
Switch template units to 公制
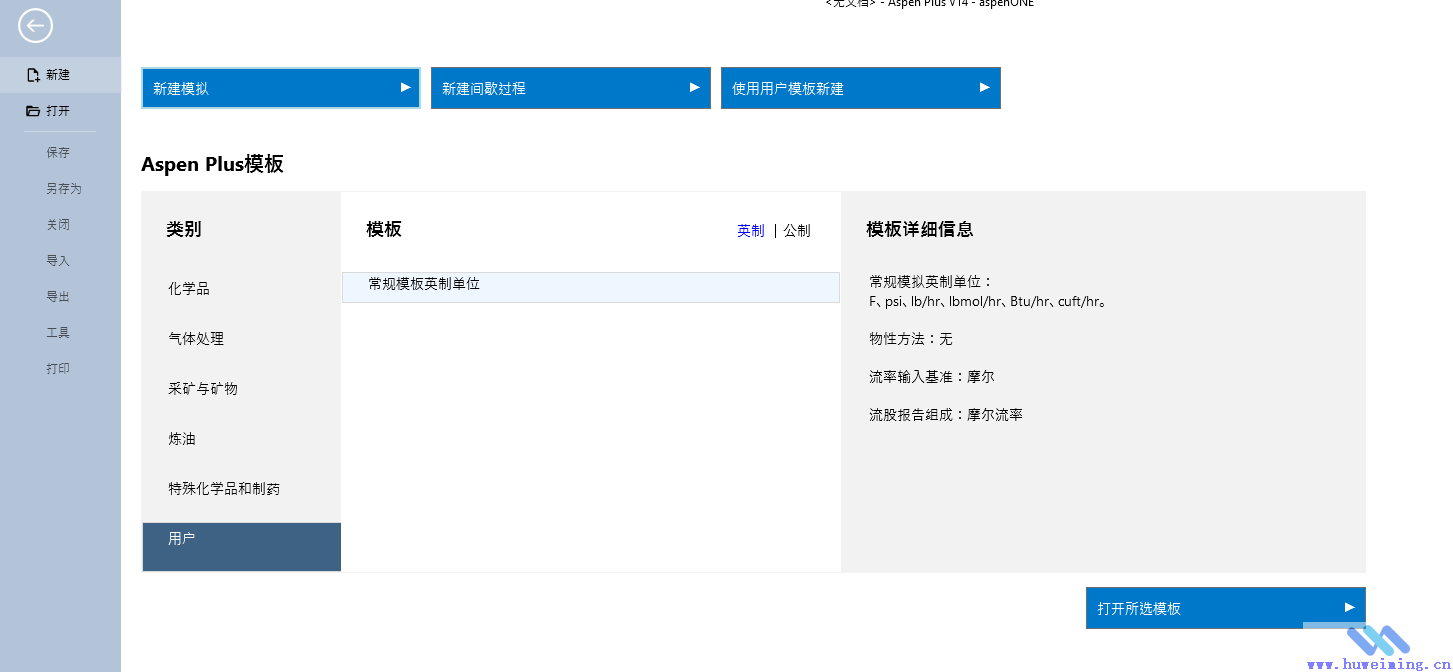coord(797,231)
